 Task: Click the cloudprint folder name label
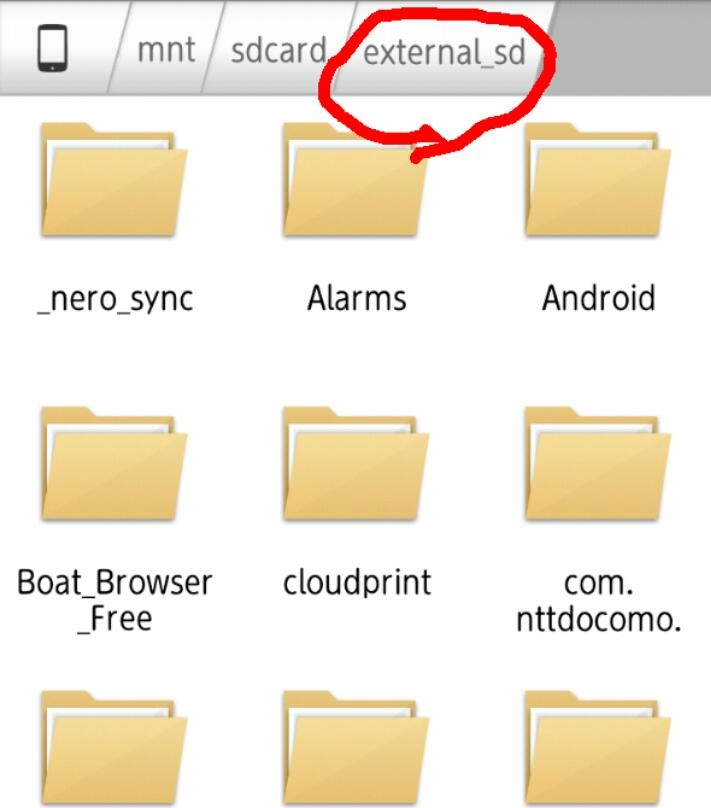tap(357, 583)
